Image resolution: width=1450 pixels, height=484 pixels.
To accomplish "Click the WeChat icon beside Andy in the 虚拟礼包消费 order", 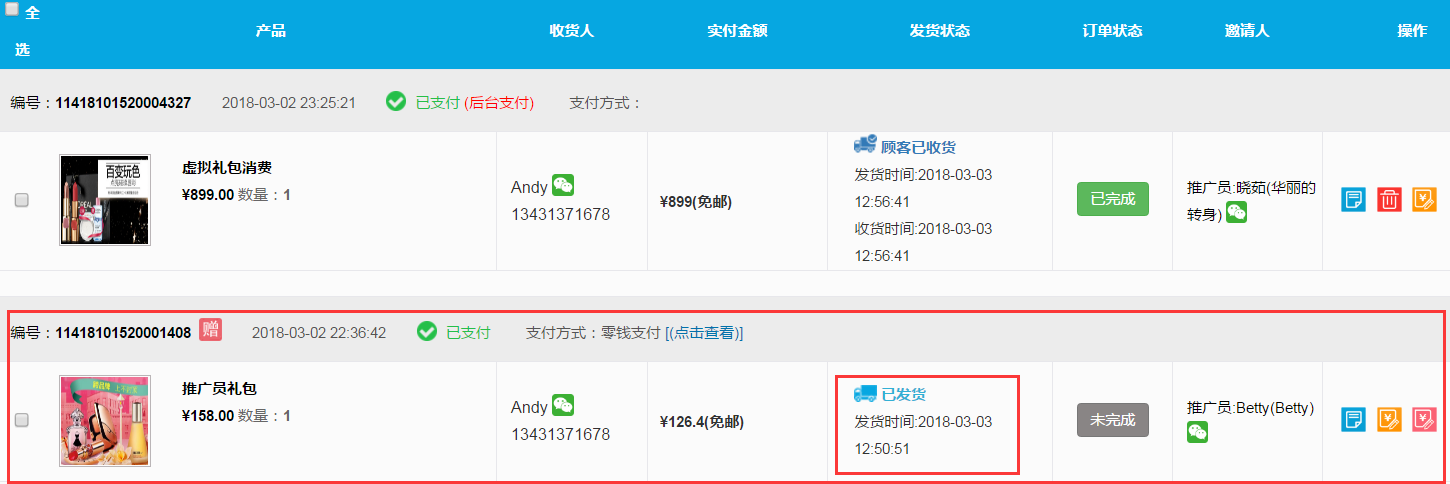I will [563, 185].
